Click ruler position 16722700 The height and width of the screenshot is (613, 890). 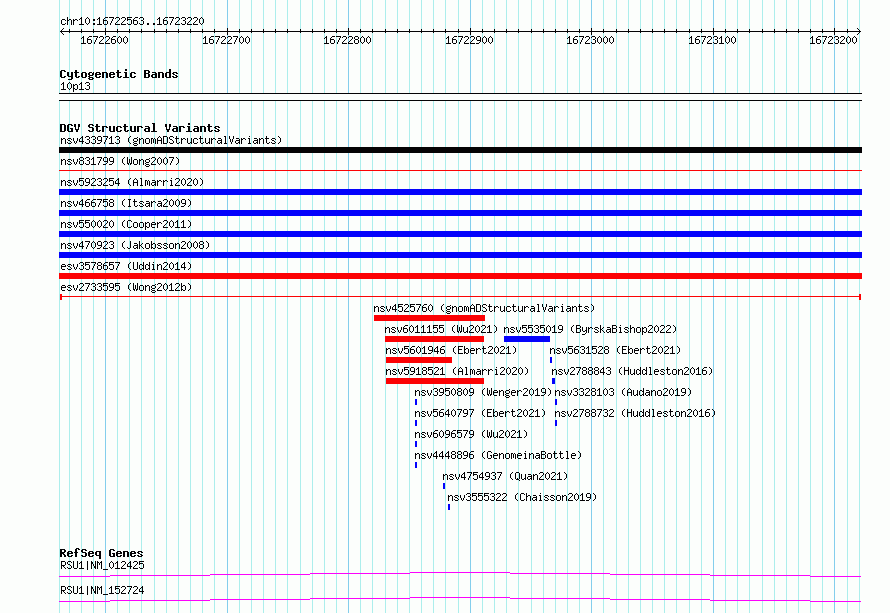(226, 40)
